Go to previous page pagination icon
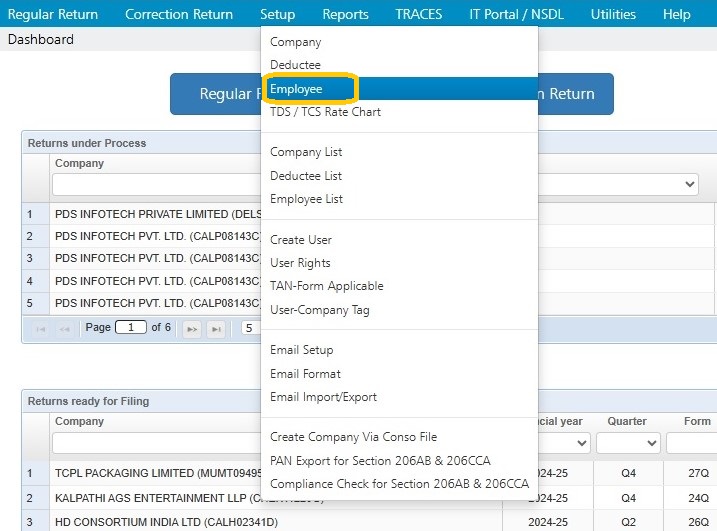This screenshot has width=717, height=531. [64, 329]
